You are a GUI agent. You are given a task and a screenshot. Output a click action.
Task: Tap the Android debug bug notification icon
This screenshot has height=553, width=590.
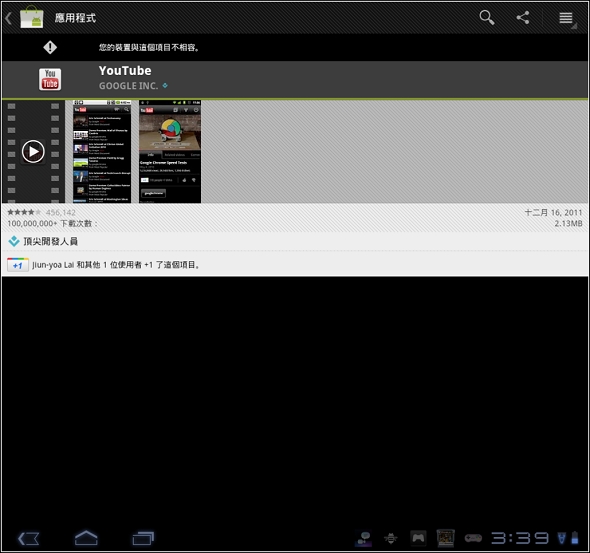click(x=391, y=538)
